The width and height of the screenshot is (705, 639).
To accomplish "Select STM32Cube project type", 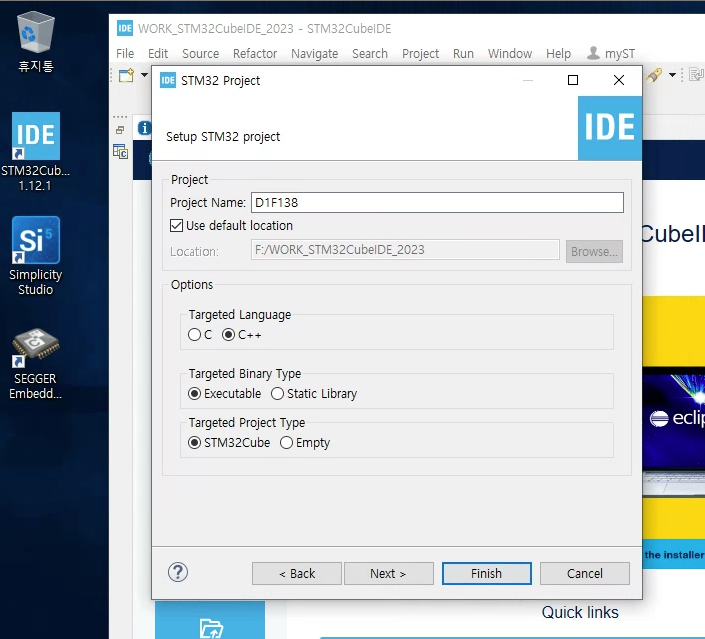I will (194, 442).
